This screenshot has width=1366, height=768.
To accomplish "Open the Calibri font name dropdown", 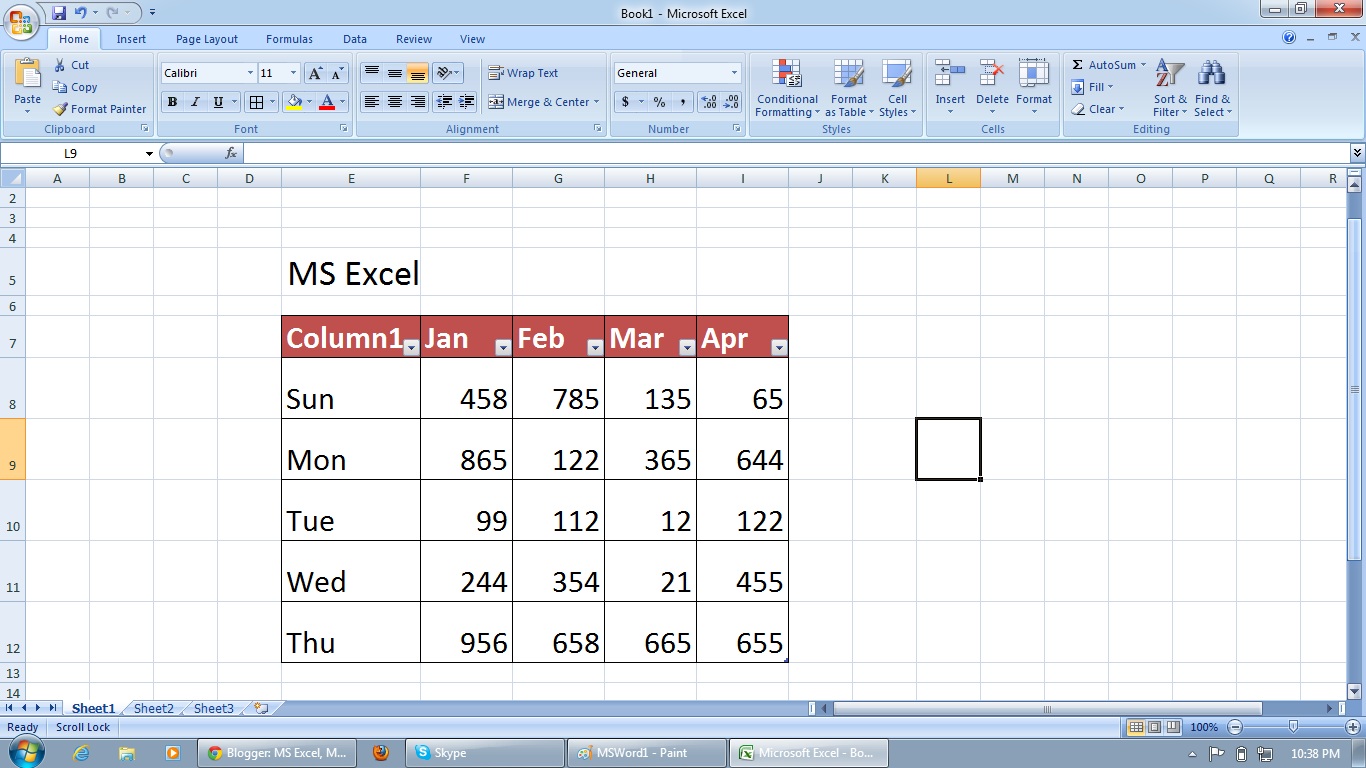I will click(250, 73).
